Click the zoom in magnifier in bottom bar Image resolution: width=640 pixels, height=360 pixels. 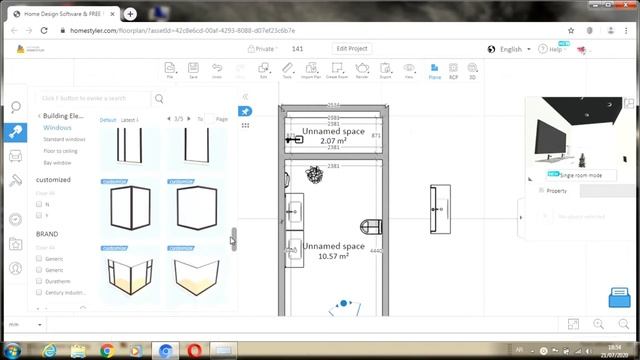(x=598, y=324)
